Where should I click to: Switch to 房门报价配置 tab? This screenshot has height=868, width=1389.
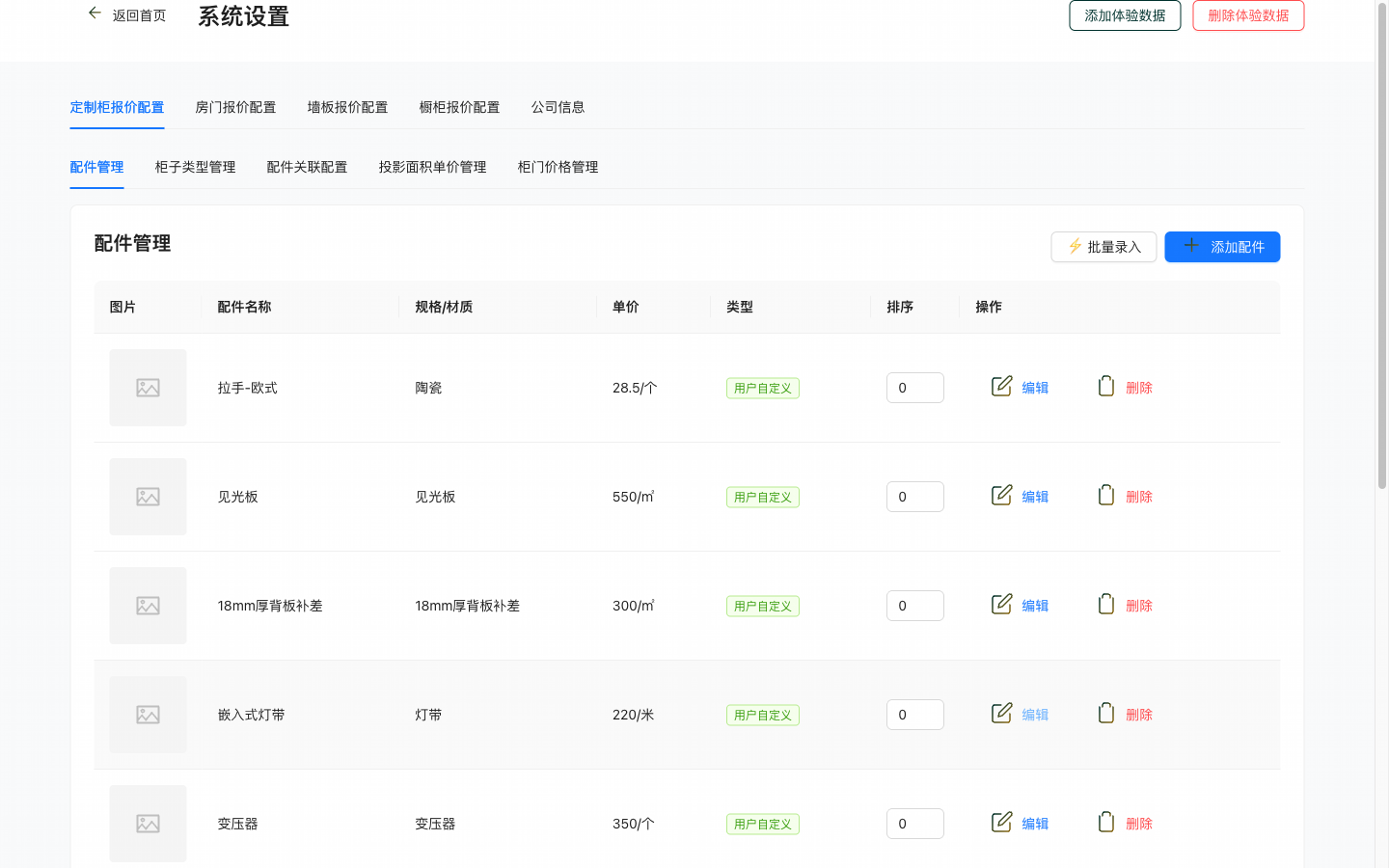[x=235, y=107]
